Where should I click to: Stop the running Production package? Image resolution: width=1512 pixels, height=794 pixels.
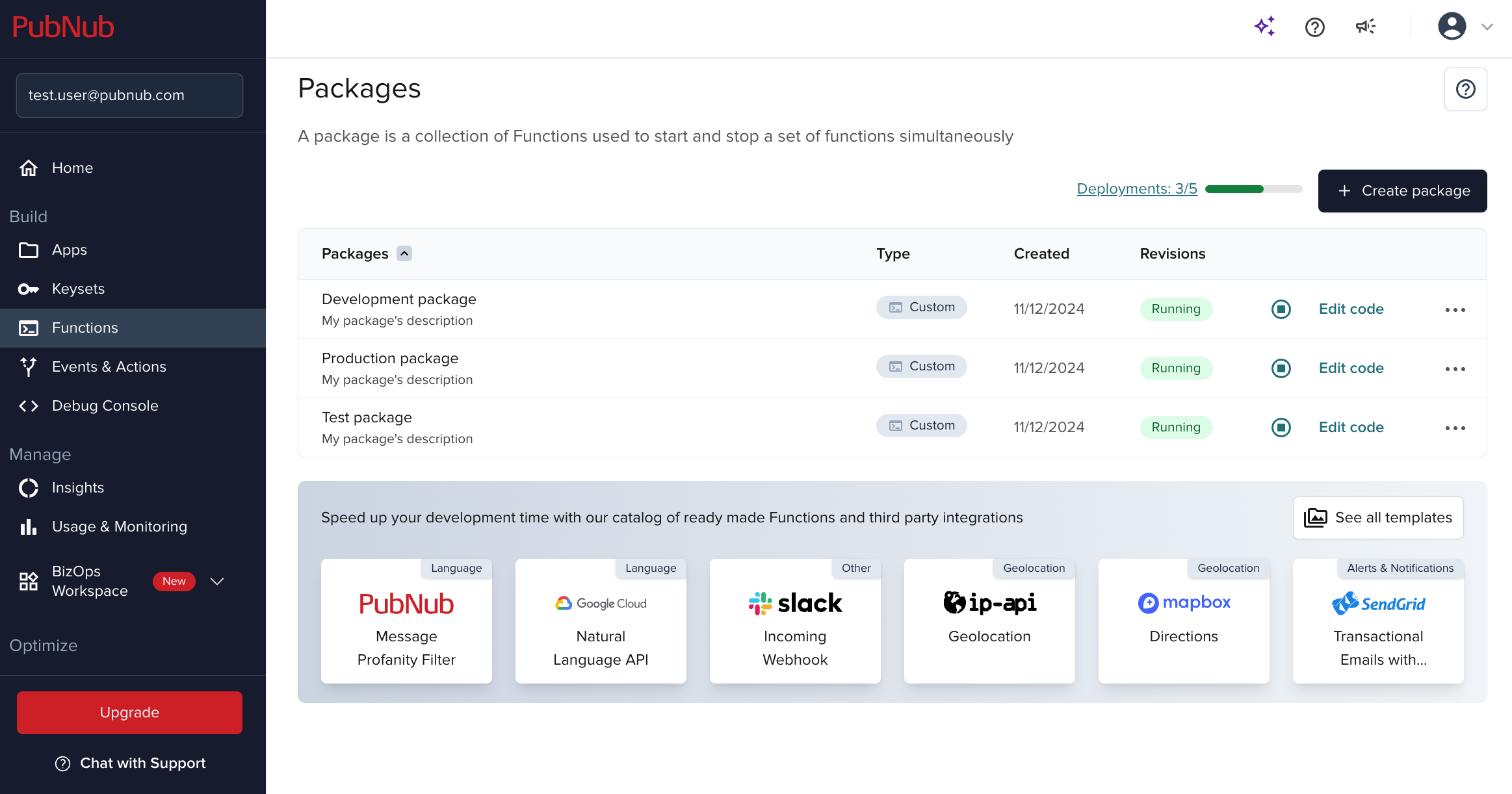click(1281, 368)
